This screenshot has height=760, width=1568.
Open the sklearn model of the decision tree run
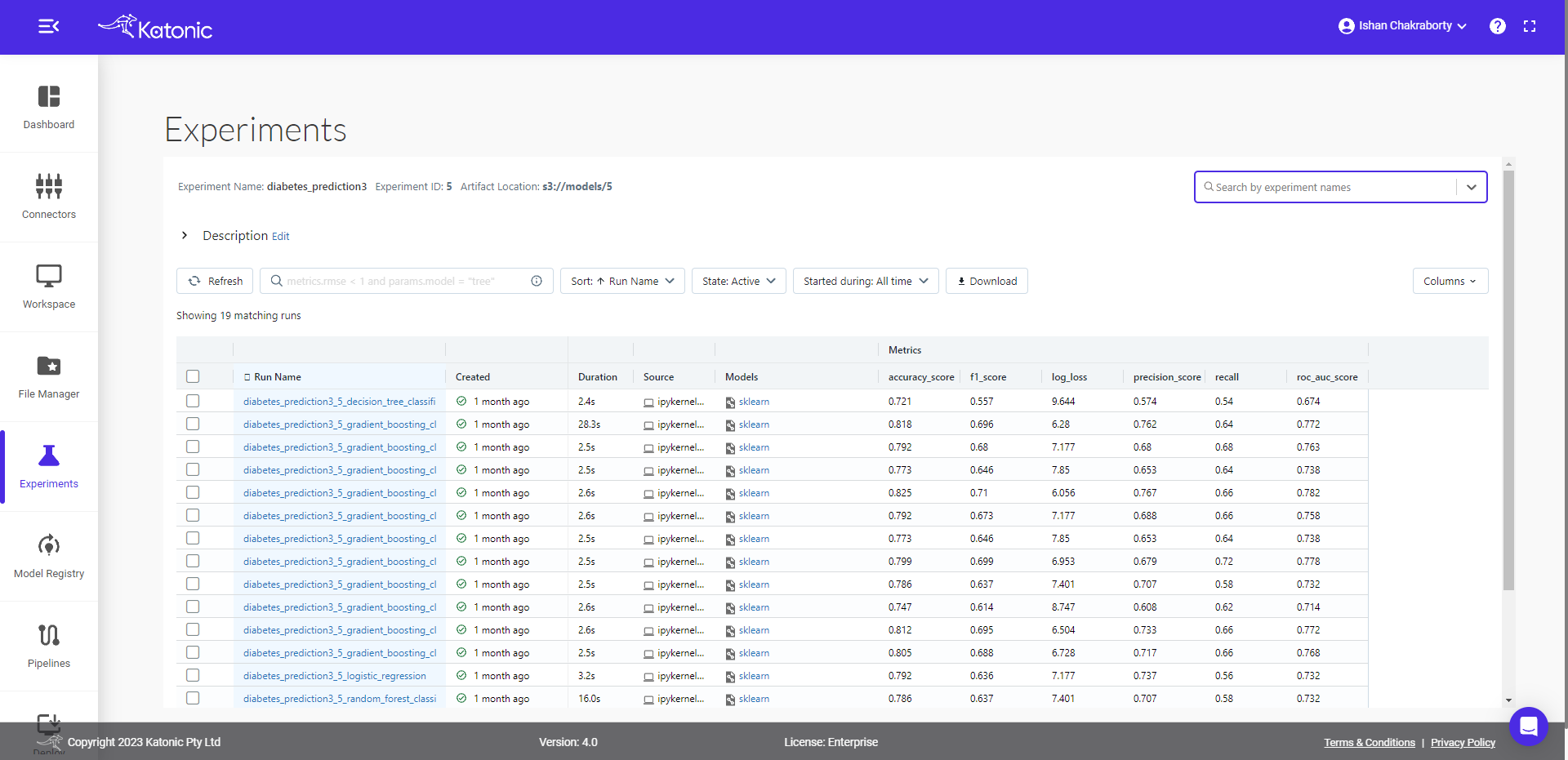[x=754, y=402]
